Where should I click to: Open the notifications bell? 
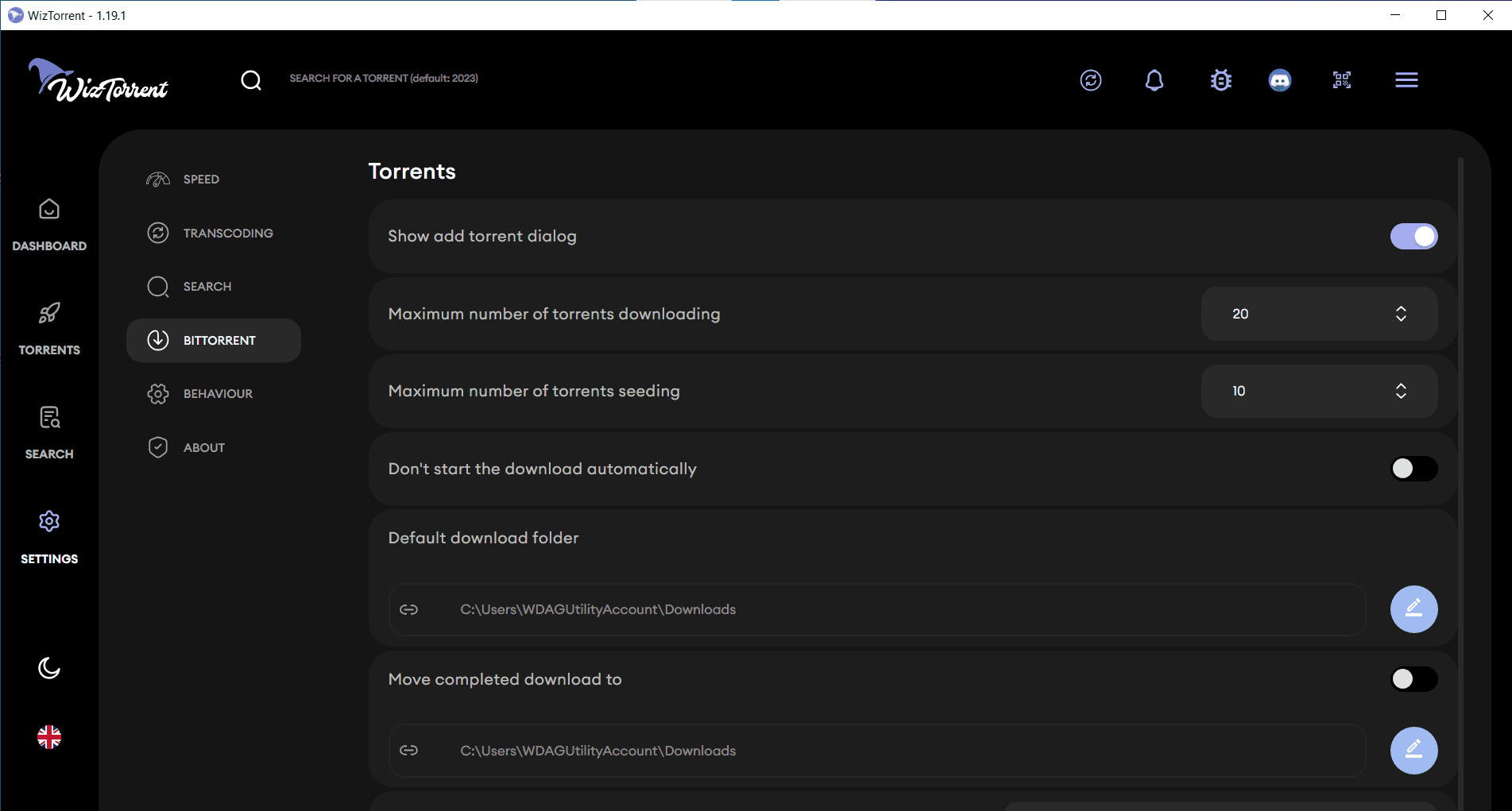point(1154,80)
